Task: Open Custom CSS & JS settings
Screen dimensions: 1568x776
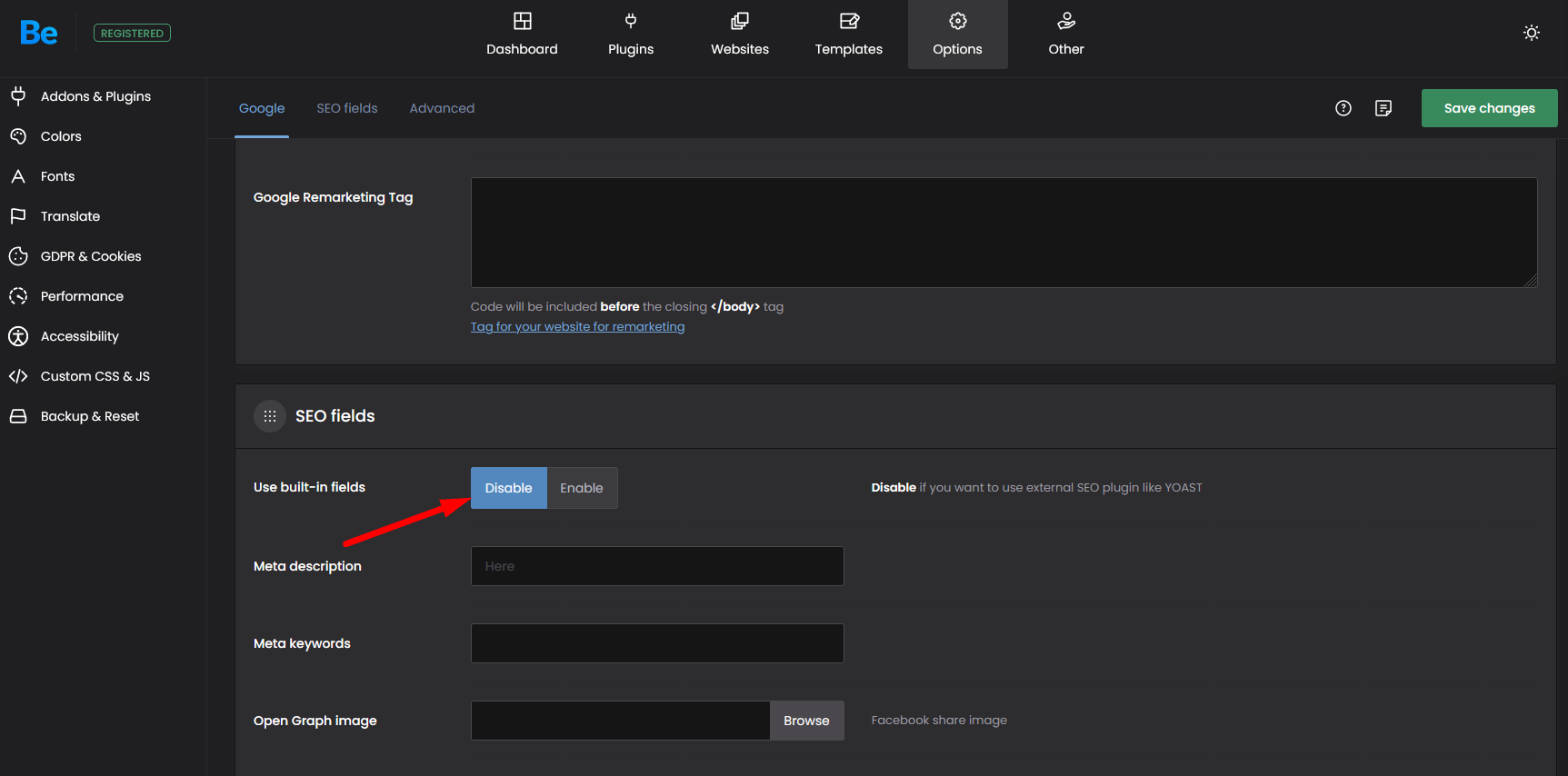Action: [95, 376]
